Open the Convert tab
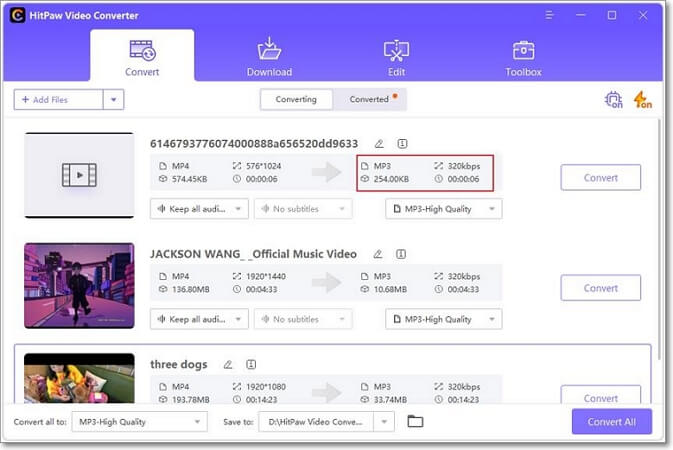Image resolution: width=673 pixels, height=450 pixels. click(x=142, y=56)
